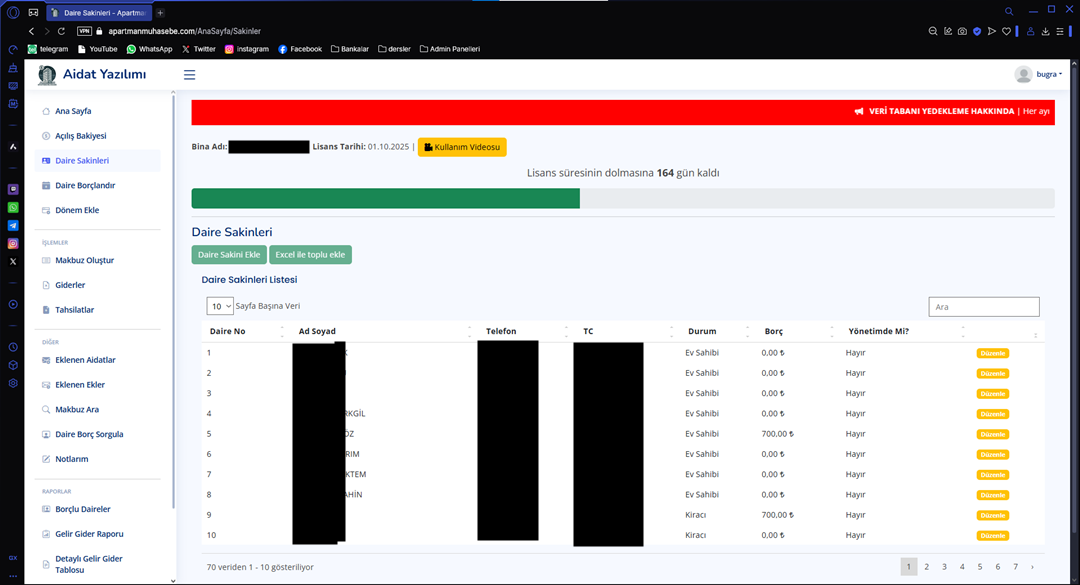Image resolution: width=1080 pixels, height=585 pixels.
Task: Open the YouTube bookmark
Action: [97, 49]
